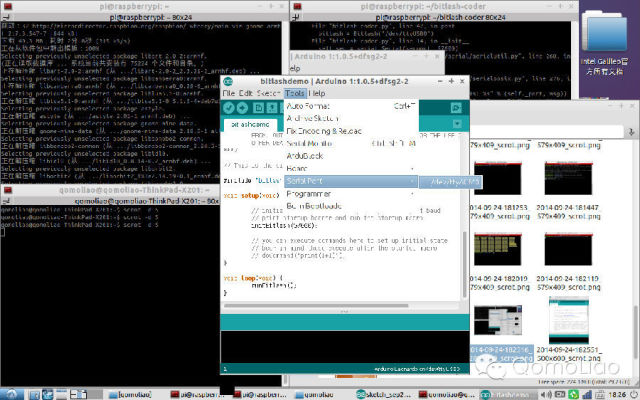Choose Fix Encoding & Reload entry

click(x=351, y=131)
